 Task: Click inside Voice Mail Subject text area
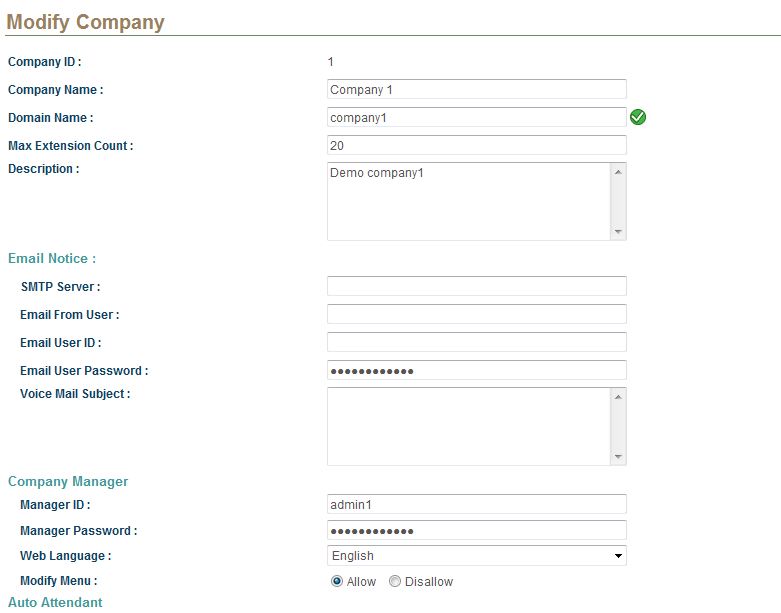point(469,427)
